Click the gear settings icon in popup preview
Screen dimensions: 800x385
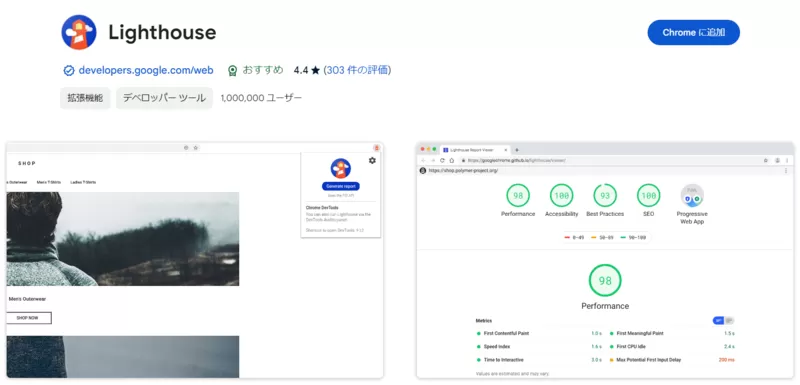372,161
